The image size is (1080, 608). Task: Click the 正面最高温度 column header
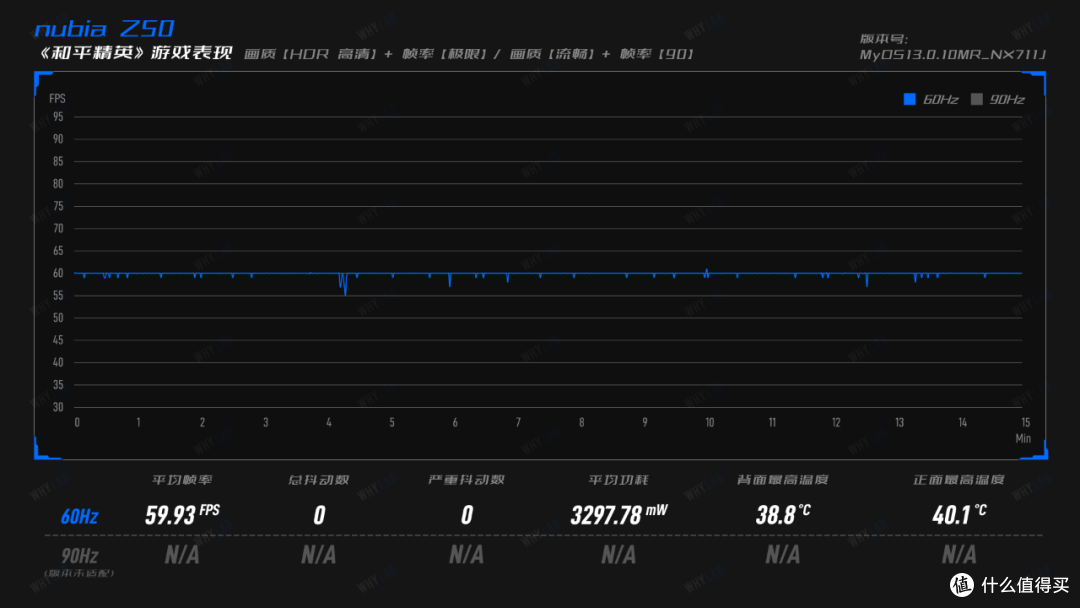click(x=959, y=480)
